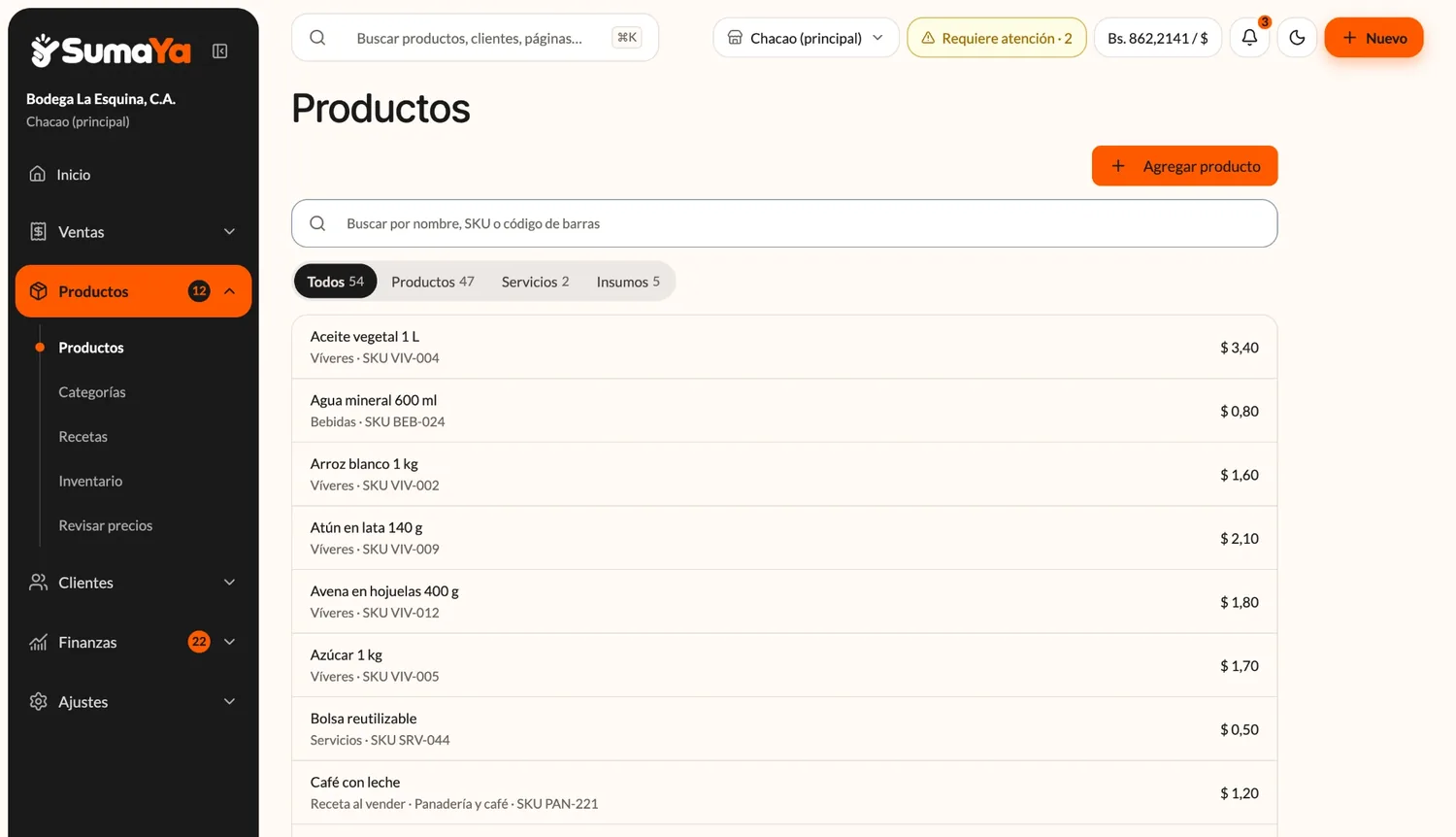This screenshot has height=837, width=1456.
Task: Open the Atún en lata 140 g row
Action: (x=784, y=538)
